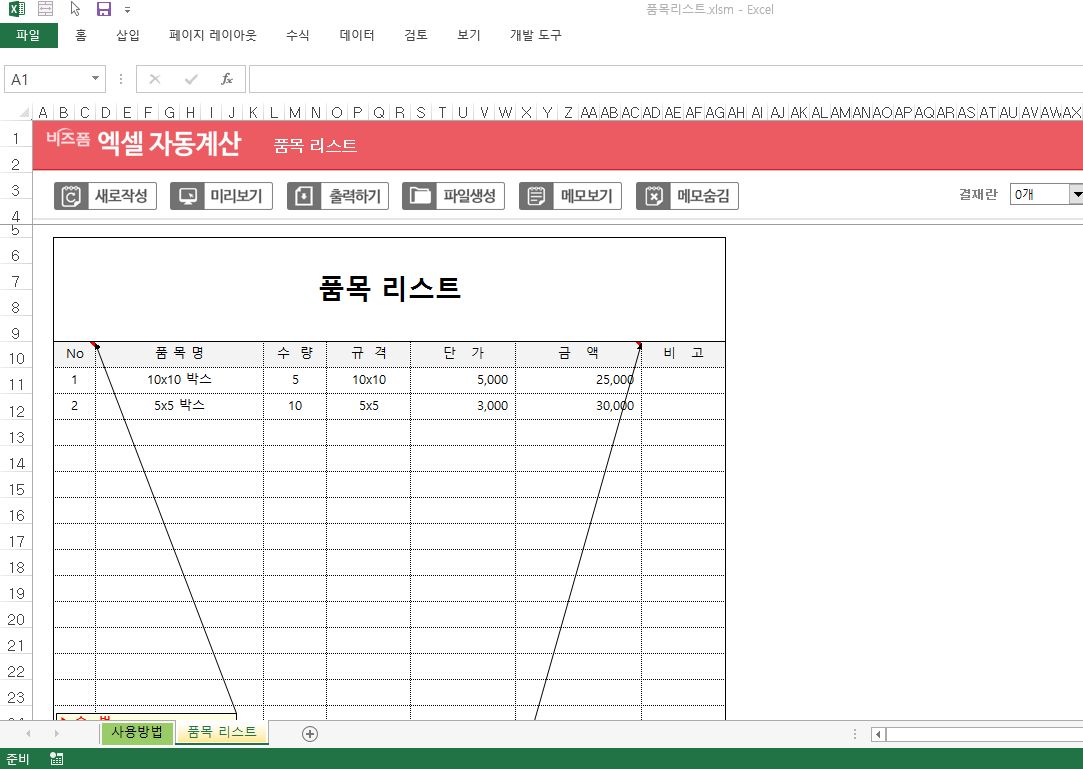Image resolution: width=1083 pixels, height=769 pixels.
Task: Click the 파일생성 button
Action: click(x=454, y=196)
